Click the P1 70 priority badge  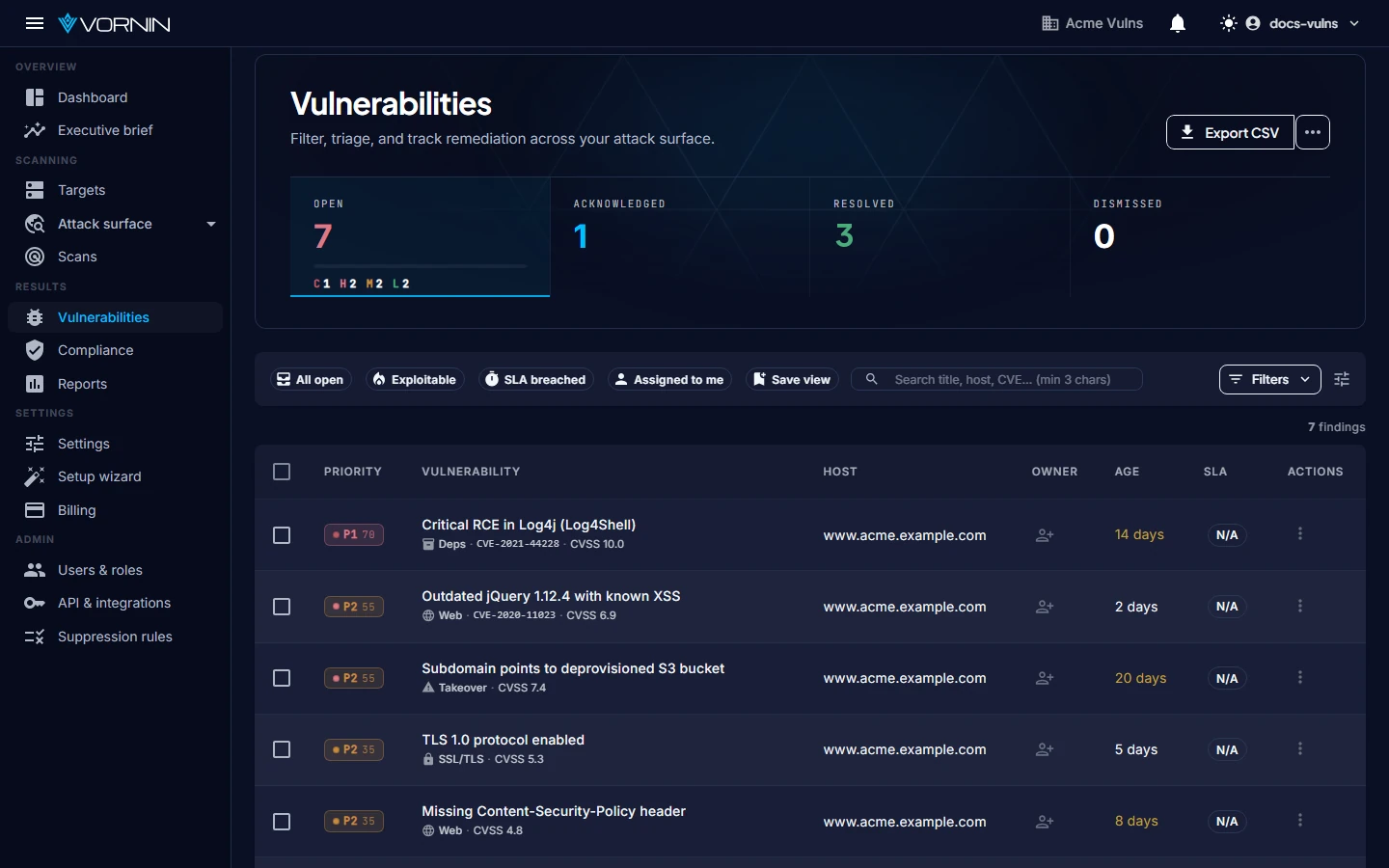pos(354,534)
